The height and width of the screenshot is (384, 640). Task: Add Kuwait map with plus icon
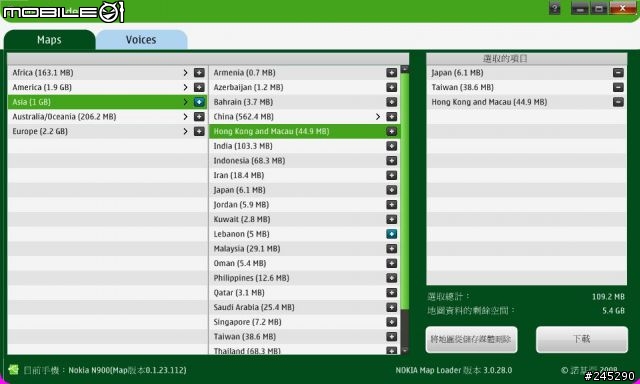(391, 220)
